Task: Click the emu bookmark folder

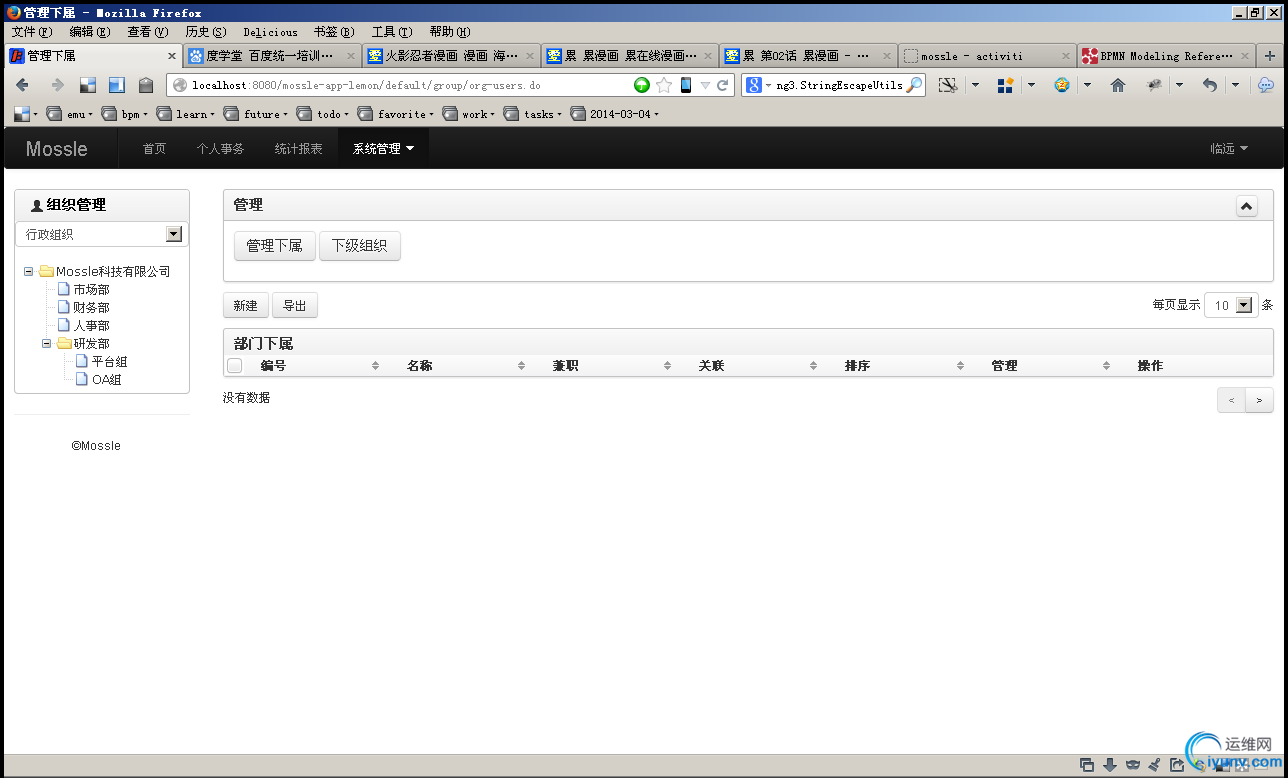Action: point(70,114)
